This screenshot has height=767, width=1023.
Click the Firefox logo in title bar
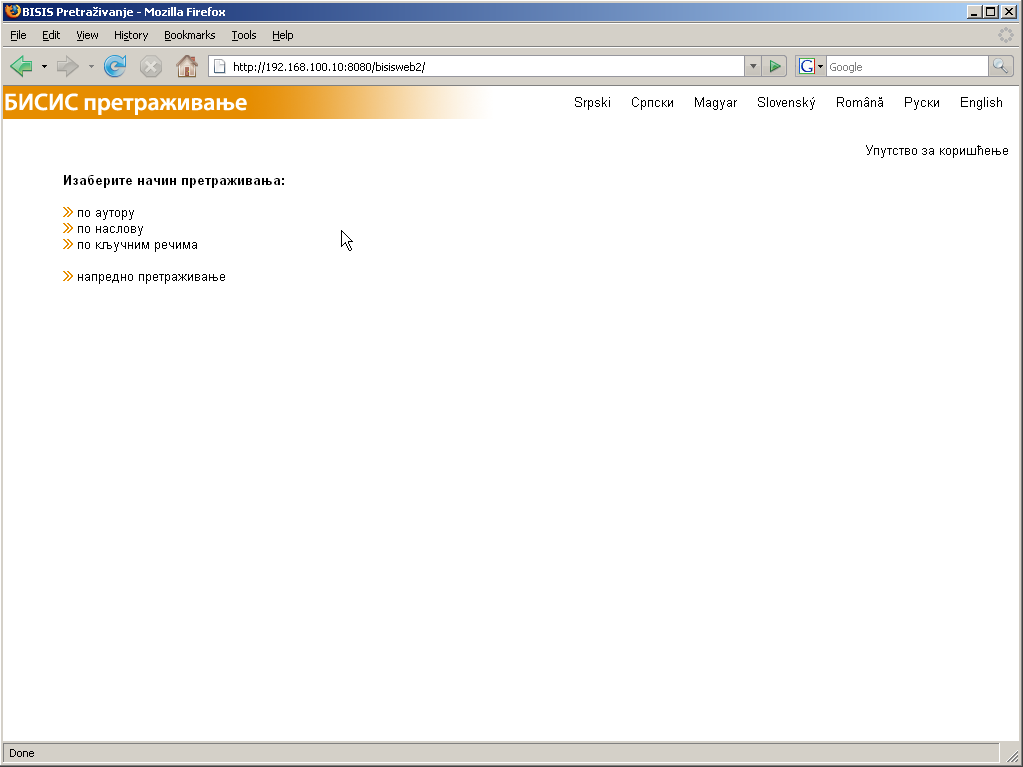click(12, 11)
